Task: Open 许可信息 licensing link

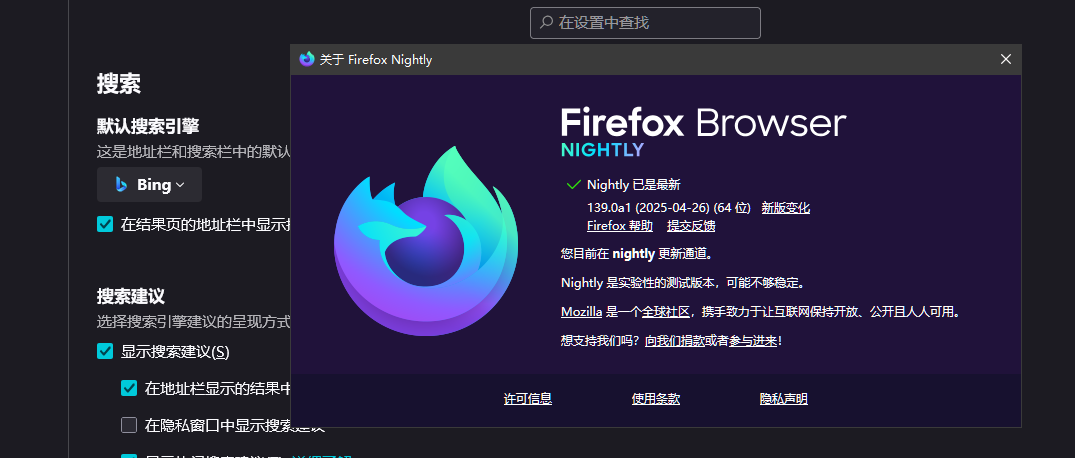Action: pos(528,399)
